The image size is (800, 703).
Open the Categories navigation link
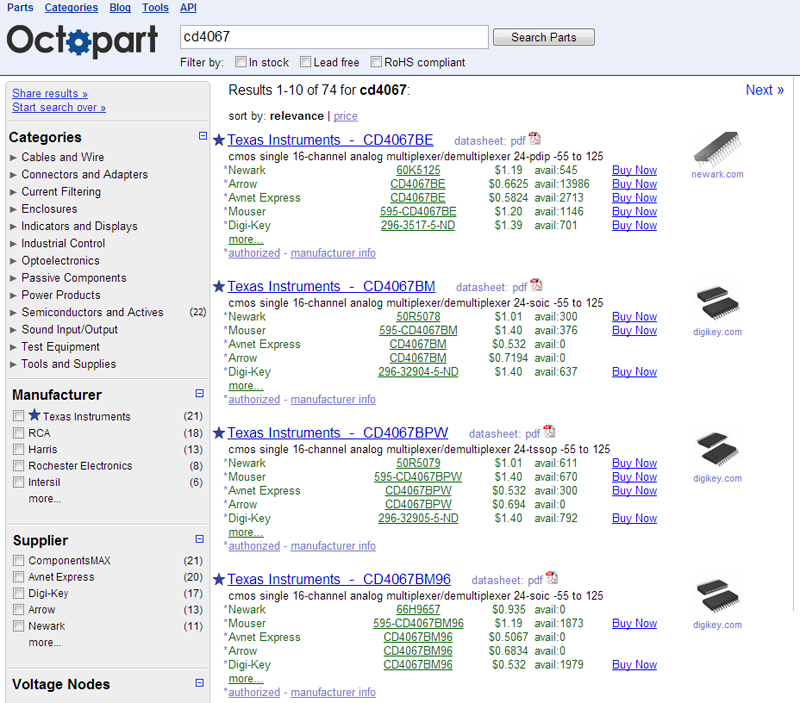[x=71, y=8]
